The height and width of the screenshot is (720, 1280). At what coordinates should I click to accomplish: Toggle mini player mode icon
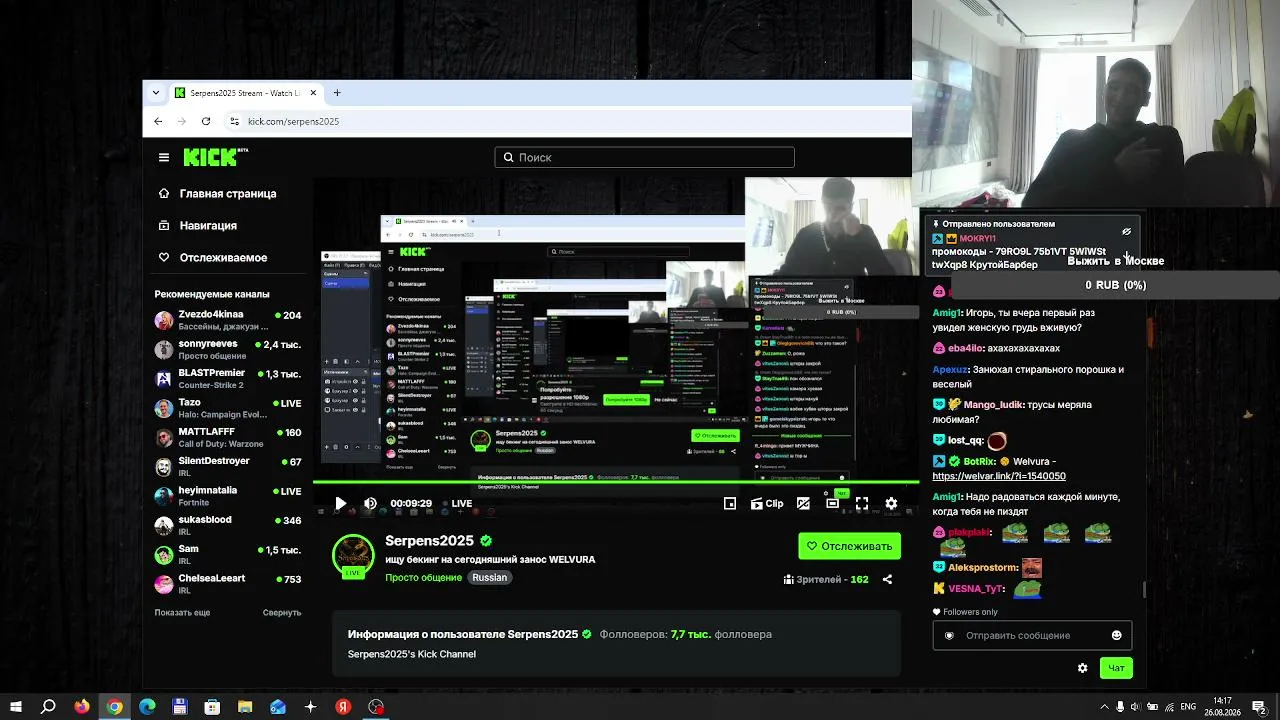[x=730, y=504]
